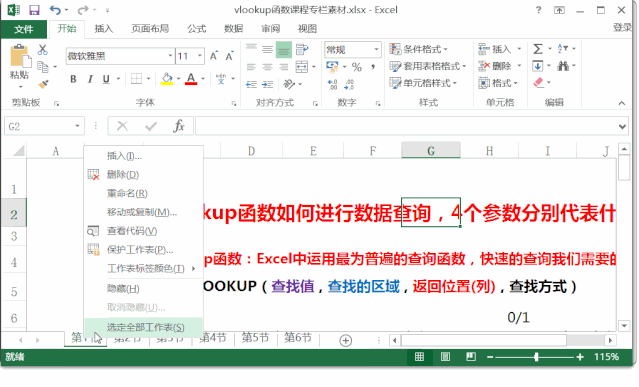Click Insert cells button in ribbon
Viewport: 639px width, 387px height.
click(x=494, y=49)
